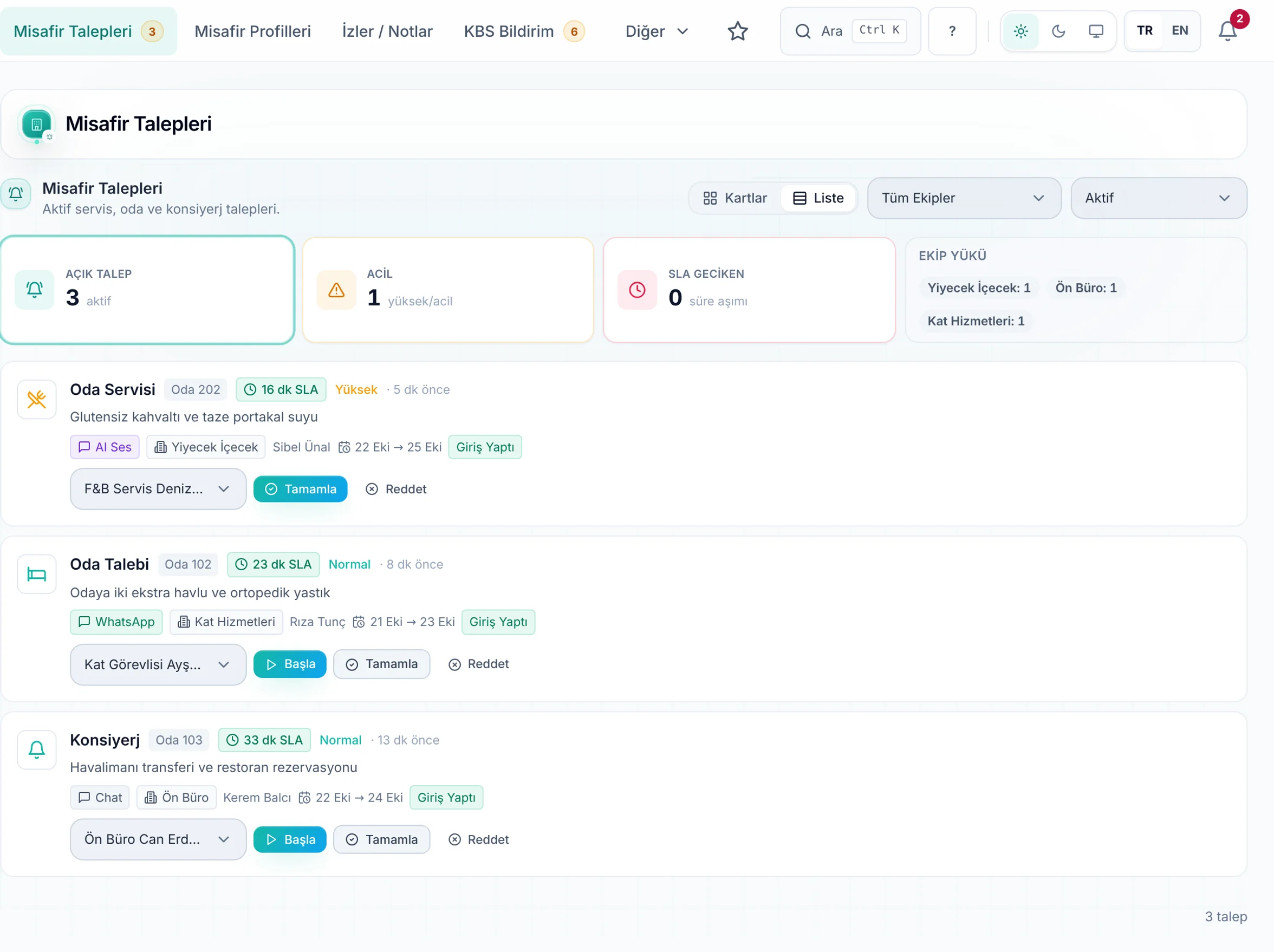Viewport: 1274px width, 952px height.
Task: Set language to EN
Action: click(1180, 30)
